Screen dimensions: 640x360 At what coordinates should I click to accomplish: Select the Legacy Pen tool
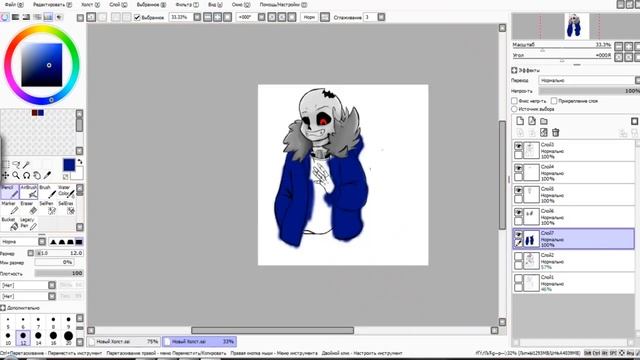click(29, 224)
